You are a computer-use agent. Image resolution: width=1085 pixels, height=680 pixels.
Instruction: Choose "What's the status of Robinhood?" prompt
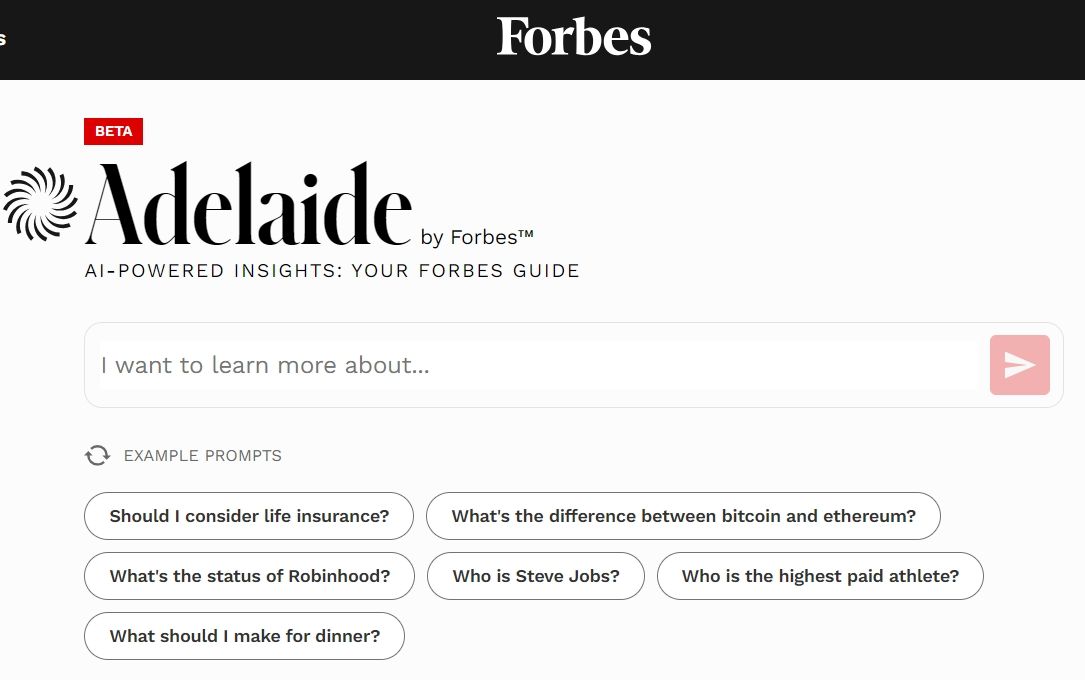pyautogui.click(x=248, y=576)
